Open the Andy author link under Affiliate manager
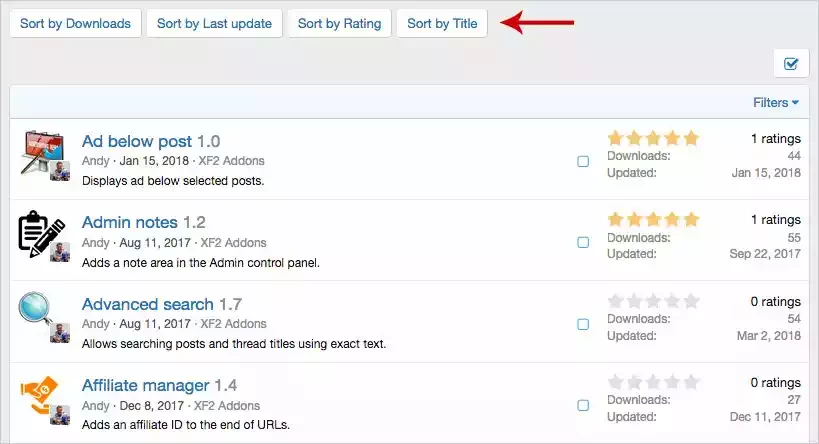Image resolution: width=819 pixels, height=444 pixels. coord(96,406)
